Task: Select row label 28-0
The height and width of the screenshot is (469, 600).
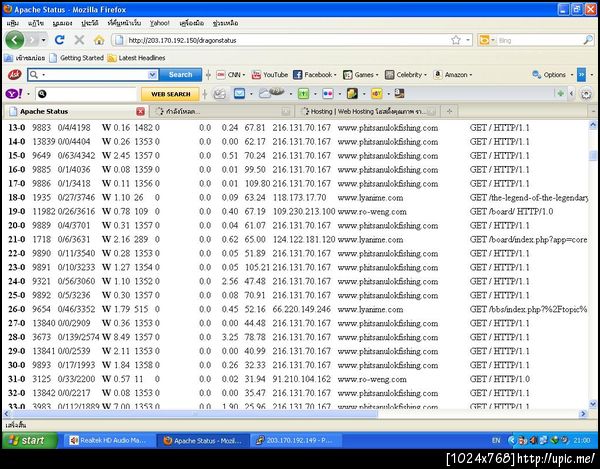Action: click(x=16, y=337)
